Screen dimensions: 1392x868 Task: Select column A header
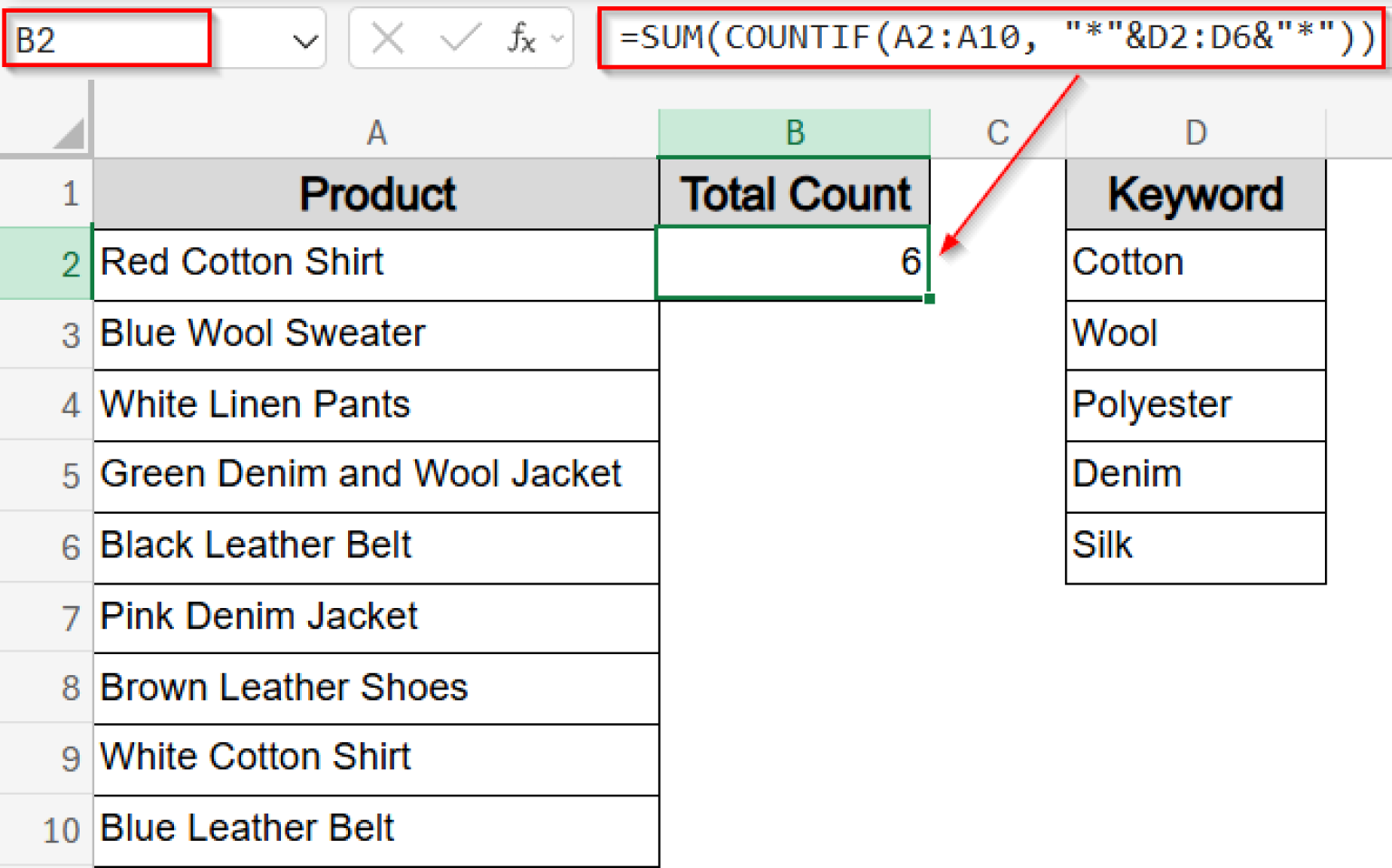tap(377, 131)
